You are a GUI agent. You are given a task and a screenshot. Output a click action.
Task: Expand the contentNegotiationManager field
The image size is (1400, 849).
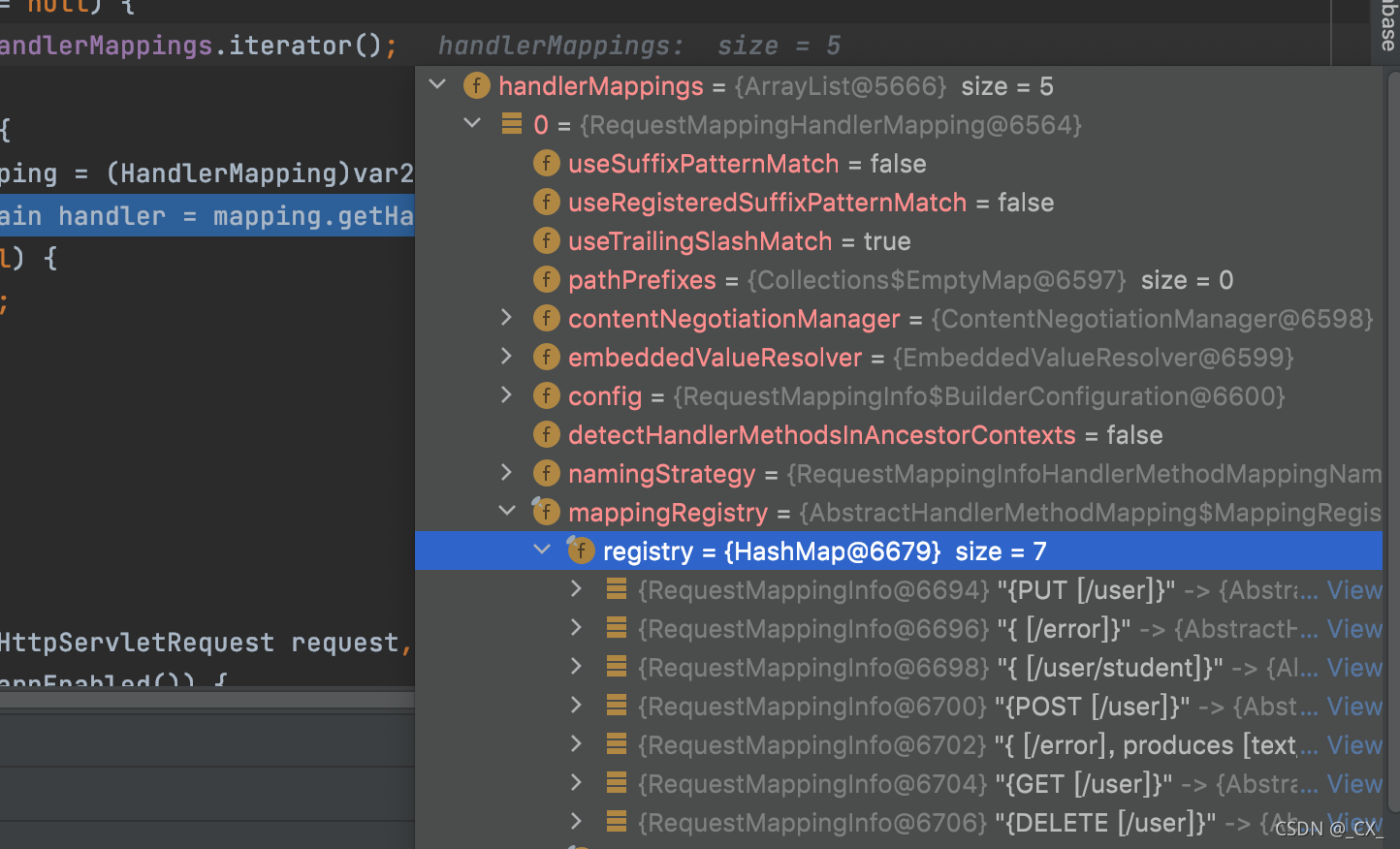coord(506,318)
